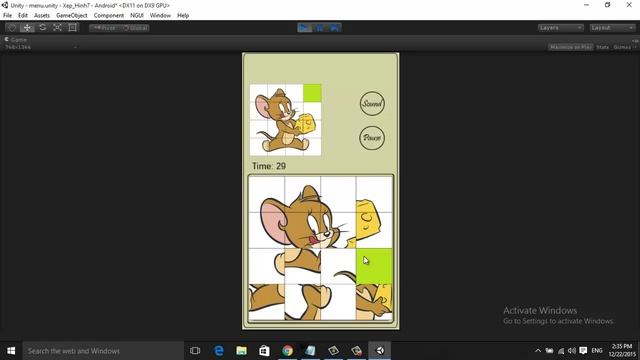Click puzzle tile with cheese top
The width and height of the screenshot is (640, 360).
(x=374, y=194)
